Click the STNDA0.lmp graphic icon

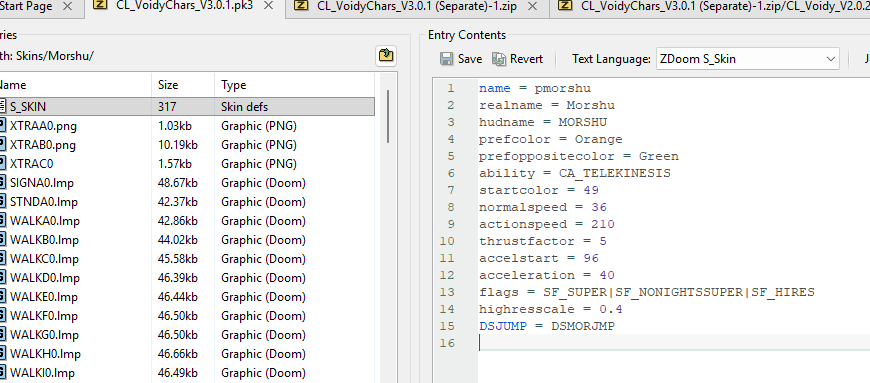tap(2, 201)
